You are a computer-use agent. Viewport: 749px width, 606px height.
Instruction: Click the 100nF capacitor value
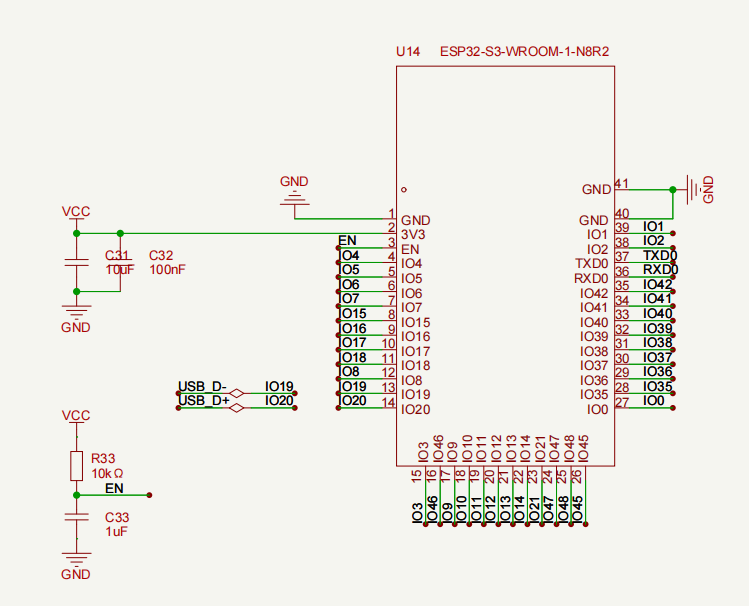point(167,270)
